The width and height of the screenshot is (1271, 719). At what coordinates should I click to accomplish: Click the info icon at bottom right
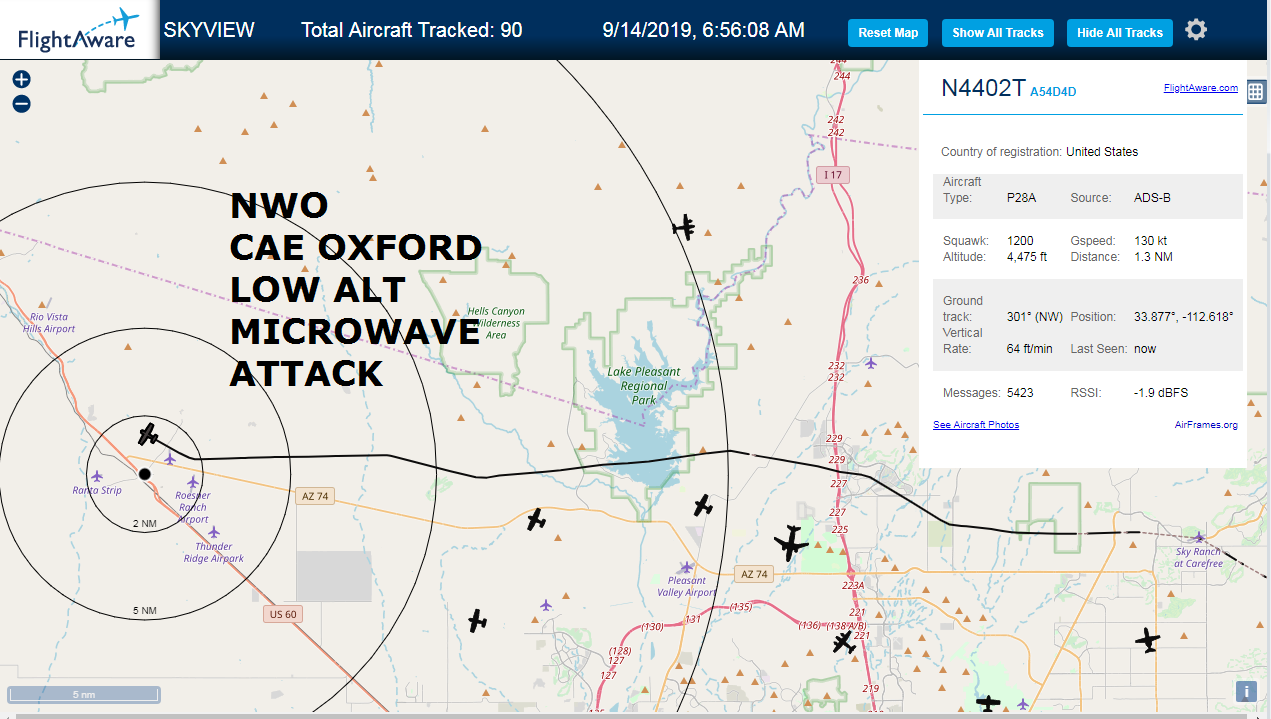1246,691
